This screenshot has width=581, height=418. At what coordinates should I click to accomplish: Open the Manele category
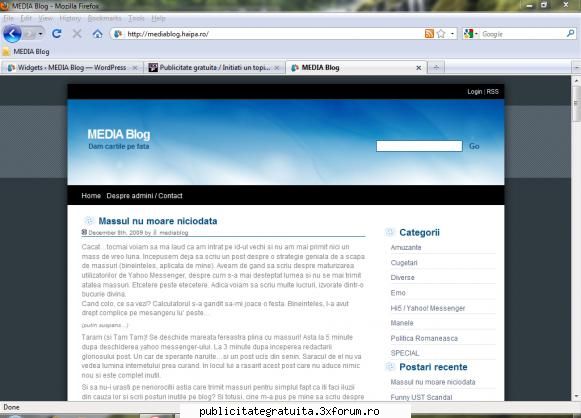tap(402, 323)
